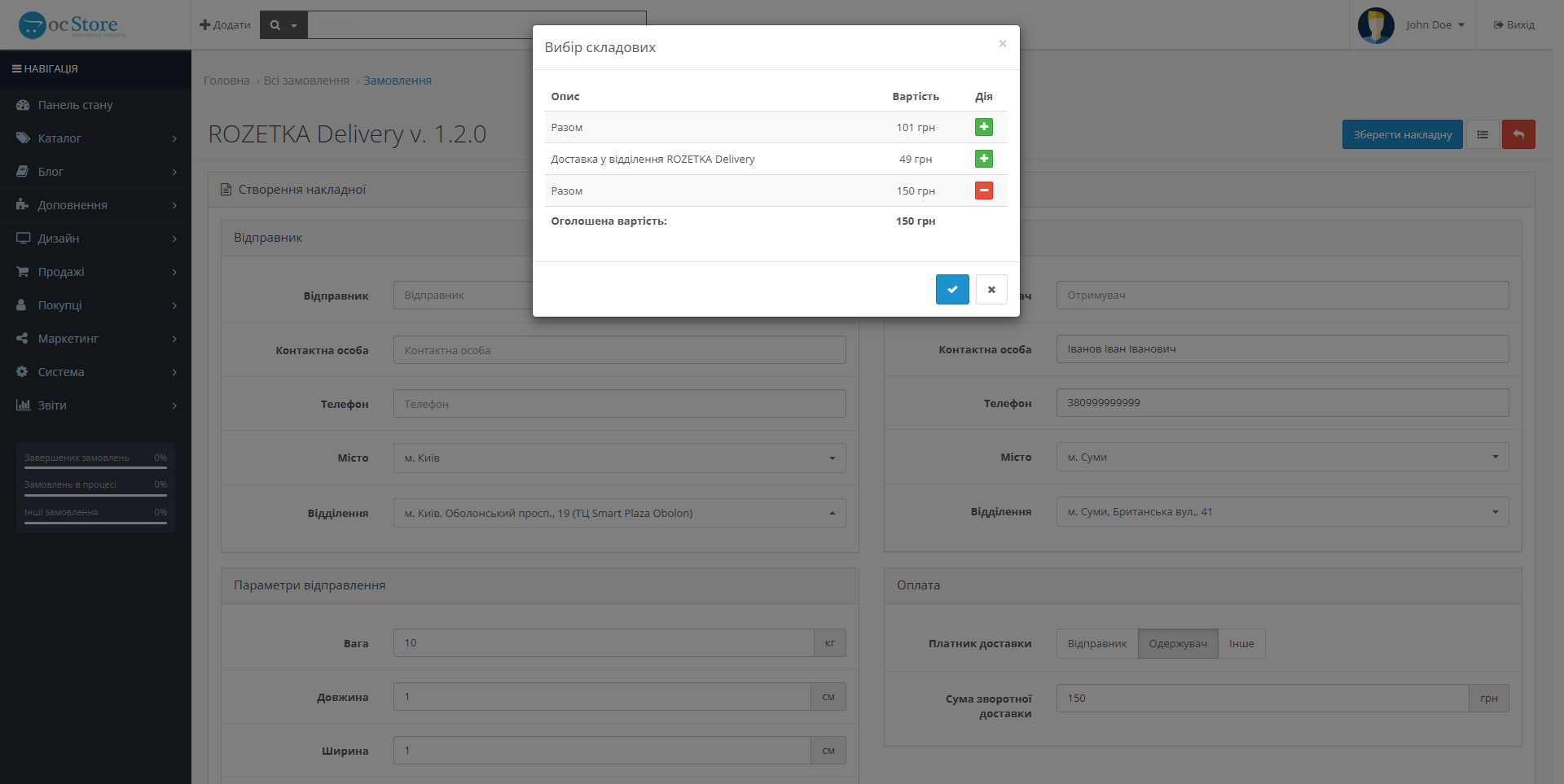
Task: Click the Вага input with value 10
Action: point(604,643)
